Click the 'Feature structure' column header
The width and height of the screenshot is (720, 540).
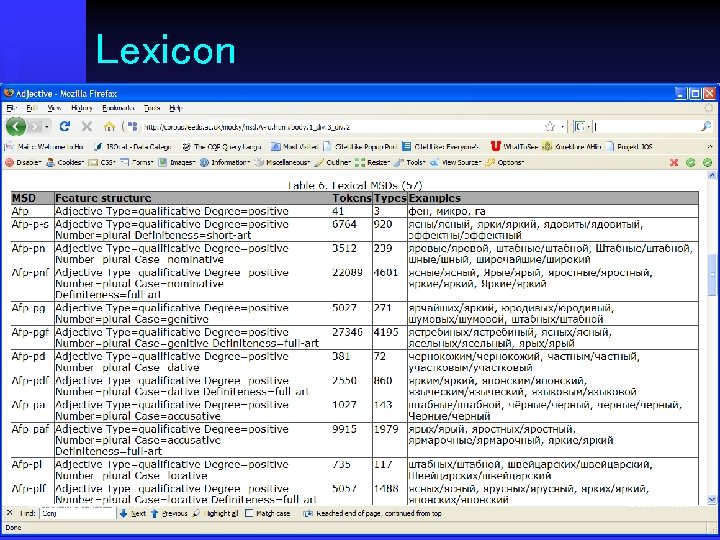click(103, 198)
